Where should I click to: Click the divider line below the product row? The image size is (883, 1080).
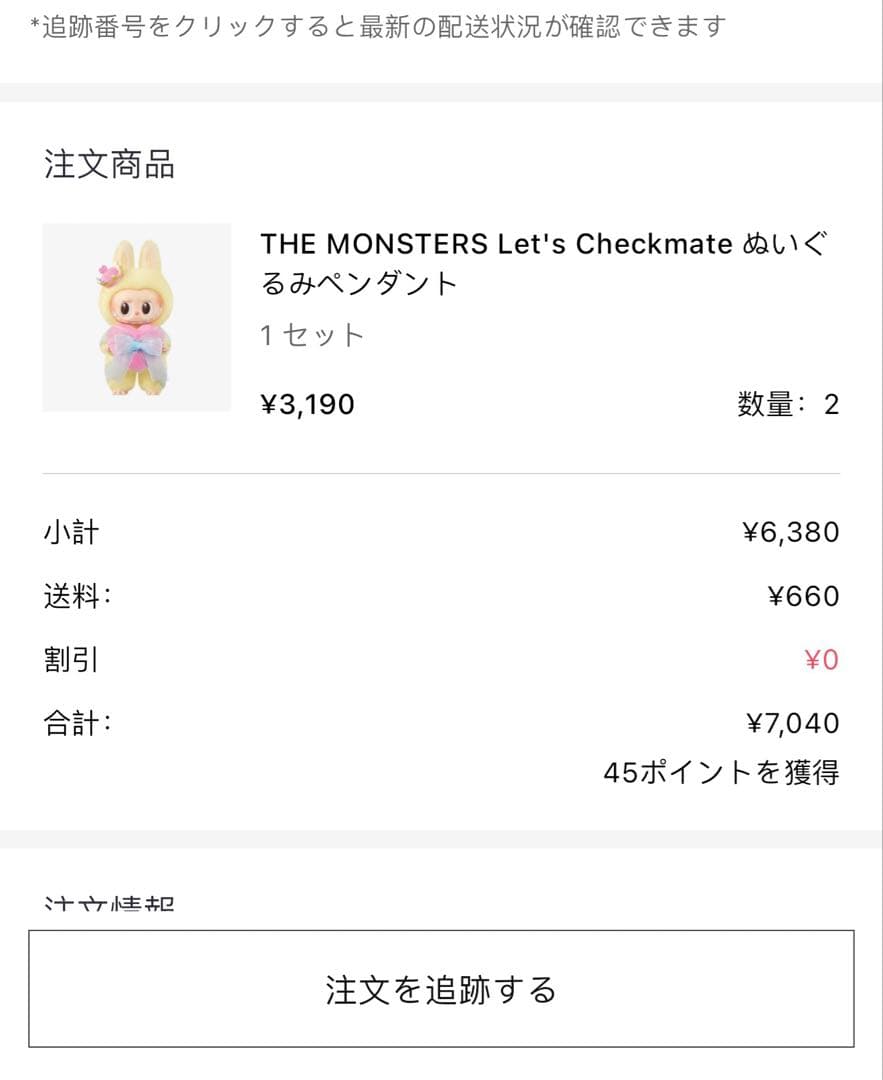441,473
